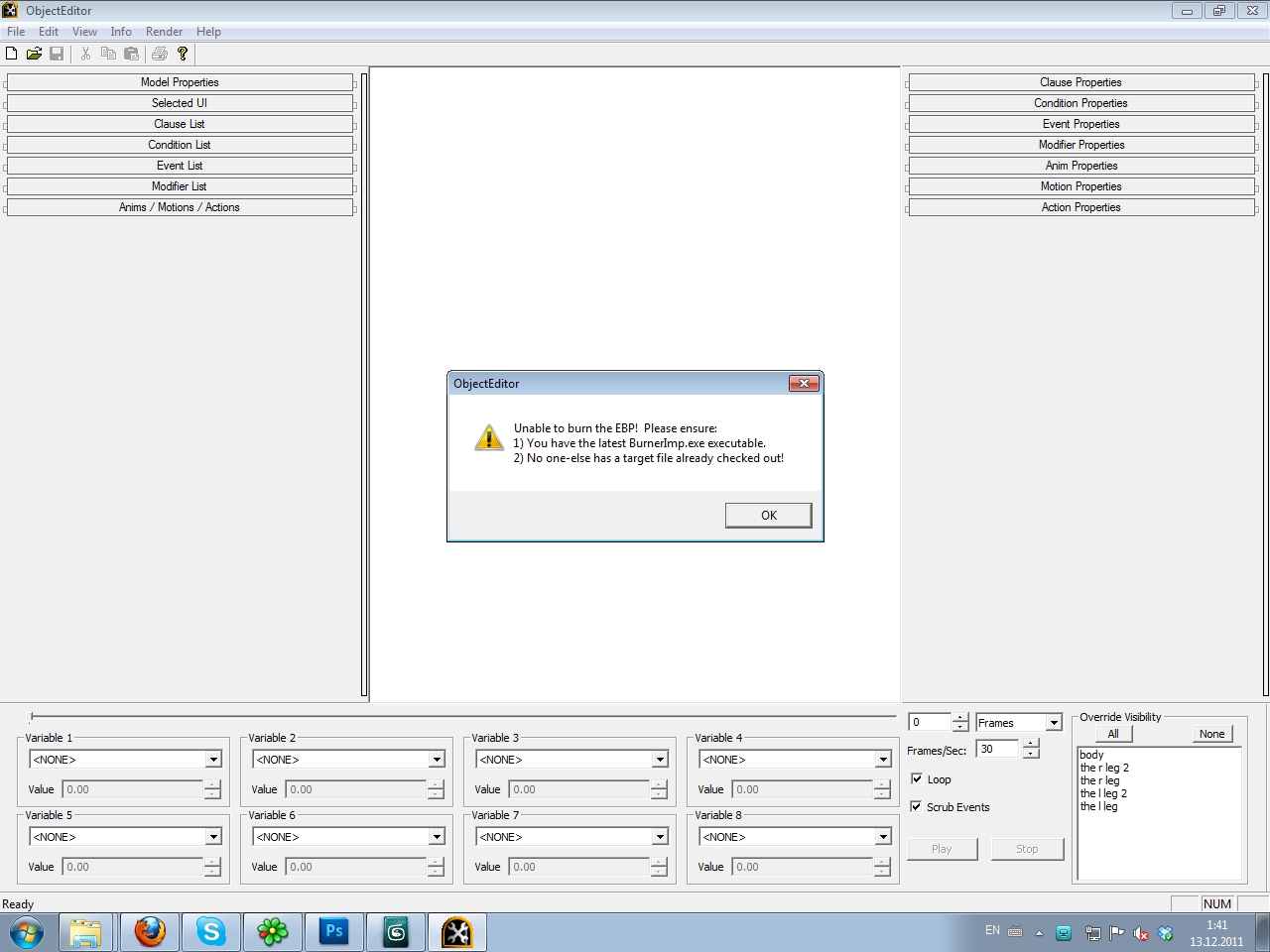Image resolution: width=1270 pixels, height=952 pixels.
Task: Select 'the r leg 2' in visibility list
Action: (x=1104, y=768)
